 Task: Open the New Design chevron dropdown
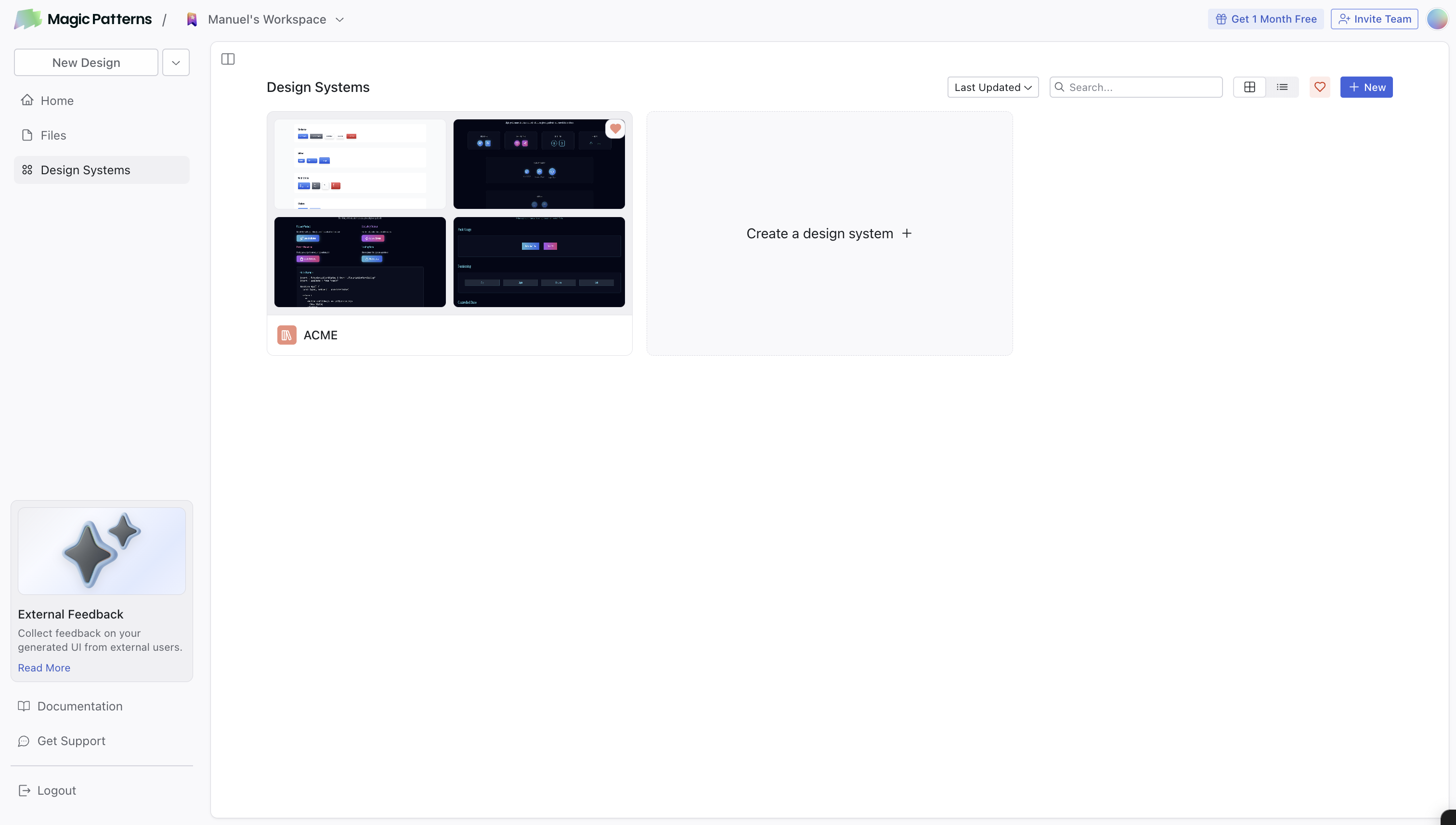(x=176, y=62)
